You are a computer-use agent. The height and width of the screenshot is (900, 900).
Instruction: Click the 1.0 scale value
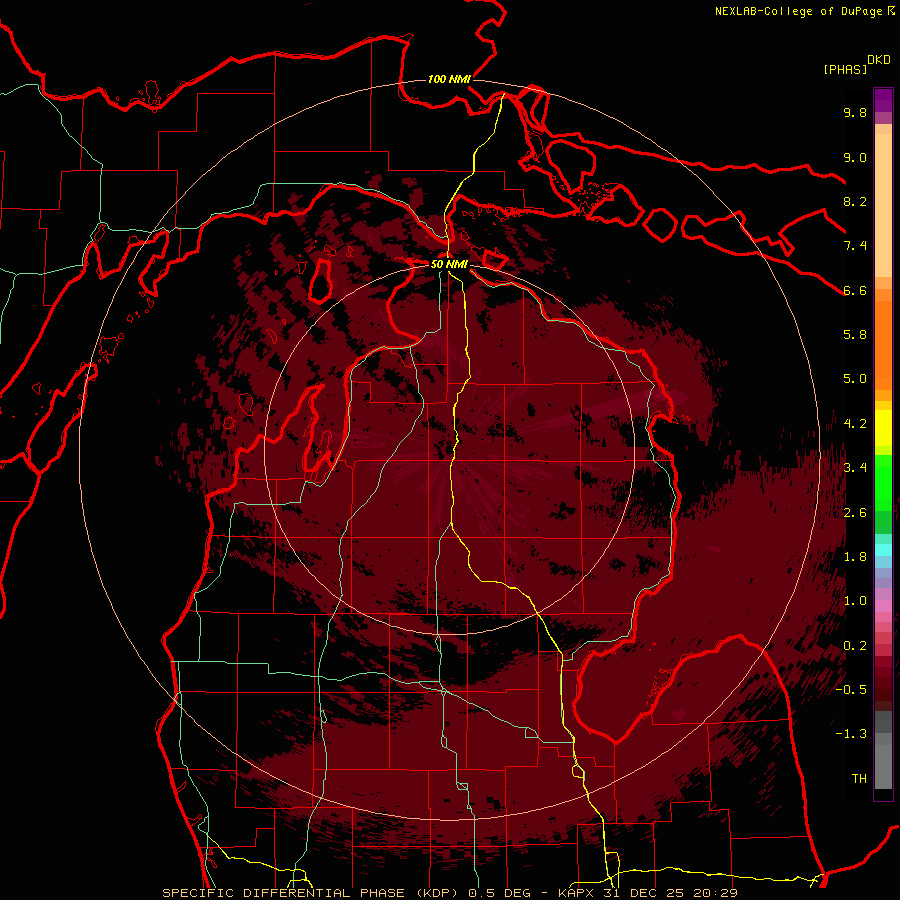855,601
